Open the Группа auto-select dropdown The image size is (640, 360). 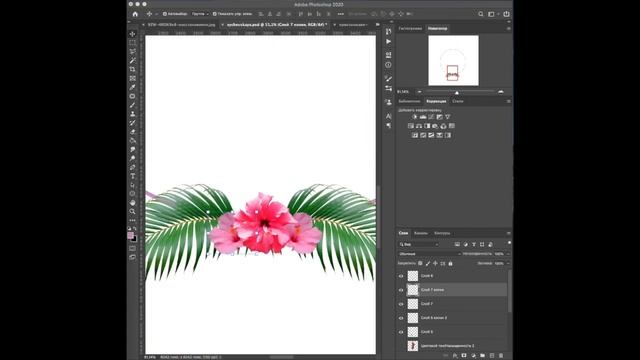coord(200,14)
